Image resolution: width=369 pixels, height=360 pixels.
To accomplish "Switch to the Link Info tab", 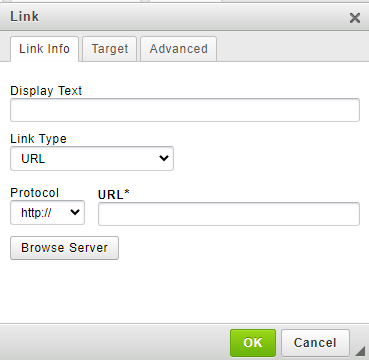I will pos(45,49).
